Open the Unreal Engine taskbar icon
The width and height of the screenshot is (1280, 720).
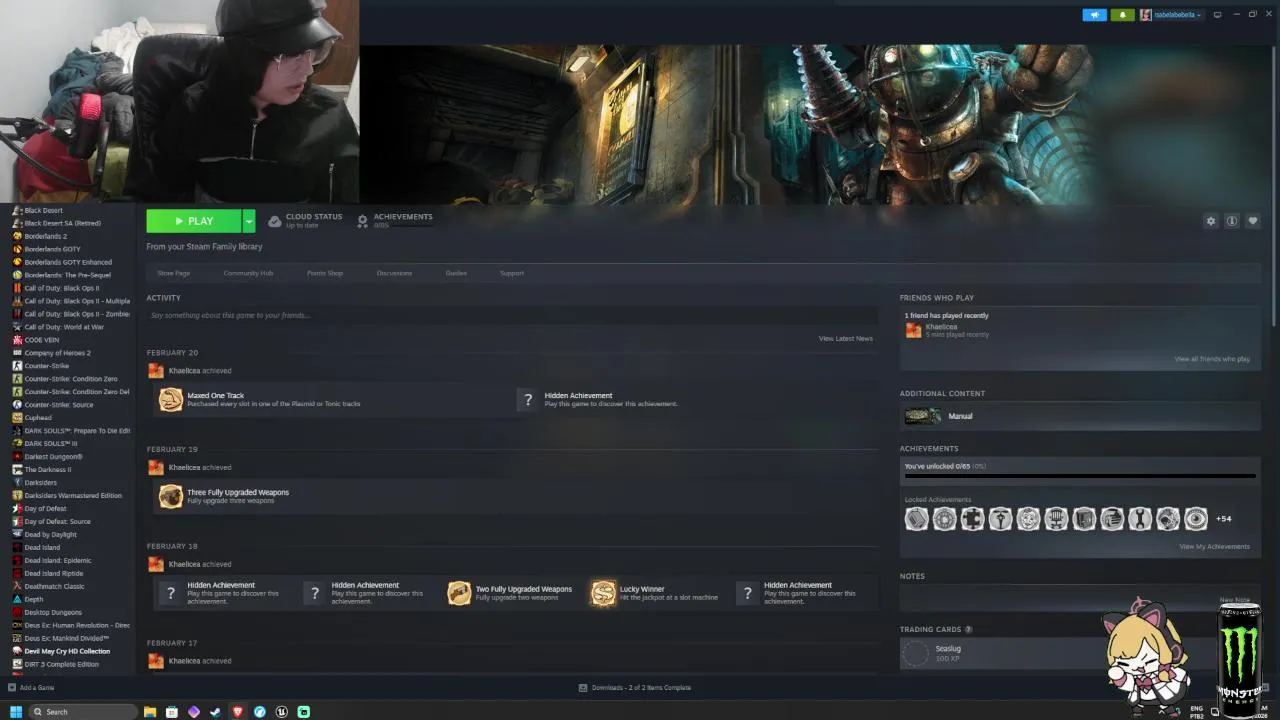pyautogui.click(x=282, y=712)
